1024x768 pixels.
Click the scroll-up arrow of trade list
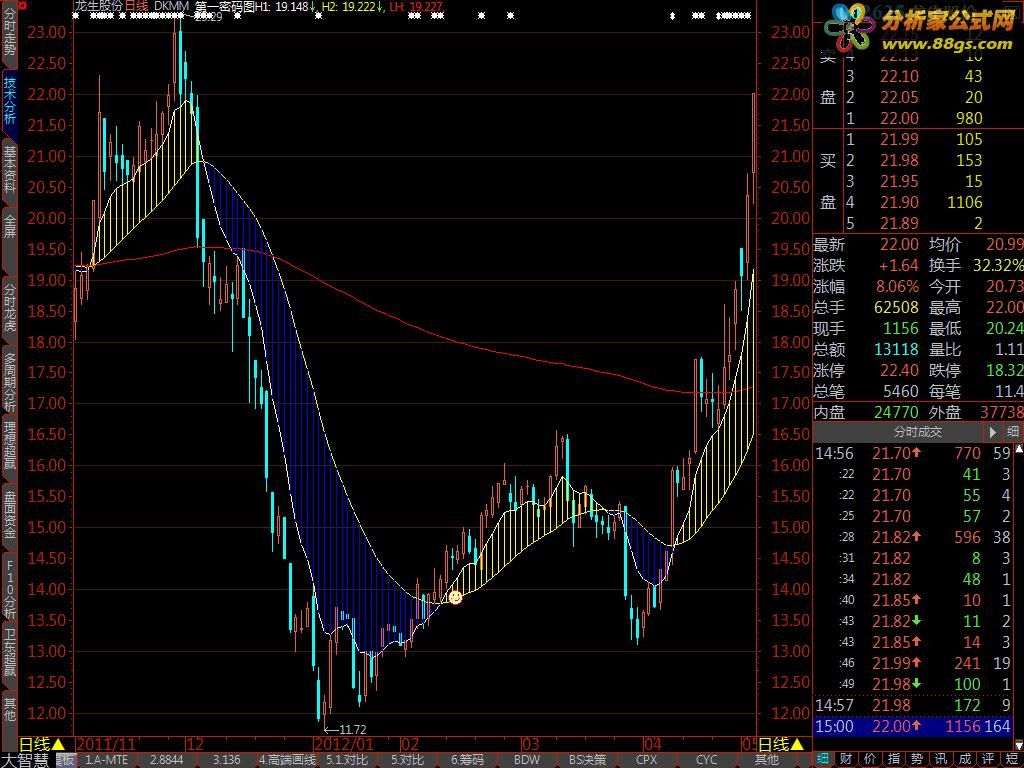tap(1017, 447)
